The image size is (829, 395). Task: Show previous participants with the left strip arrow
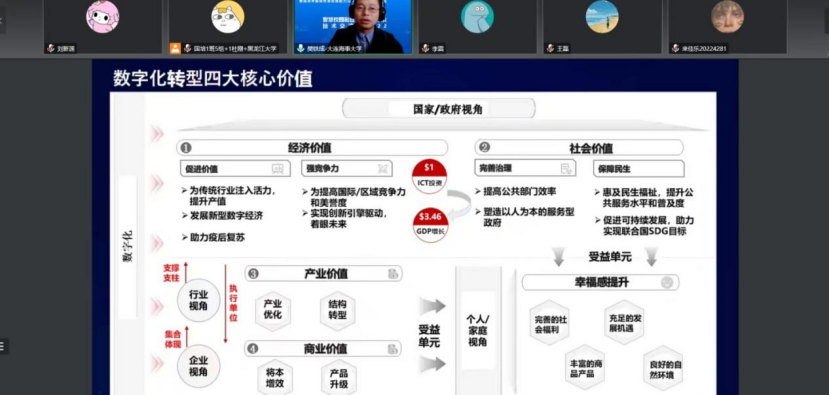(2, 21)
